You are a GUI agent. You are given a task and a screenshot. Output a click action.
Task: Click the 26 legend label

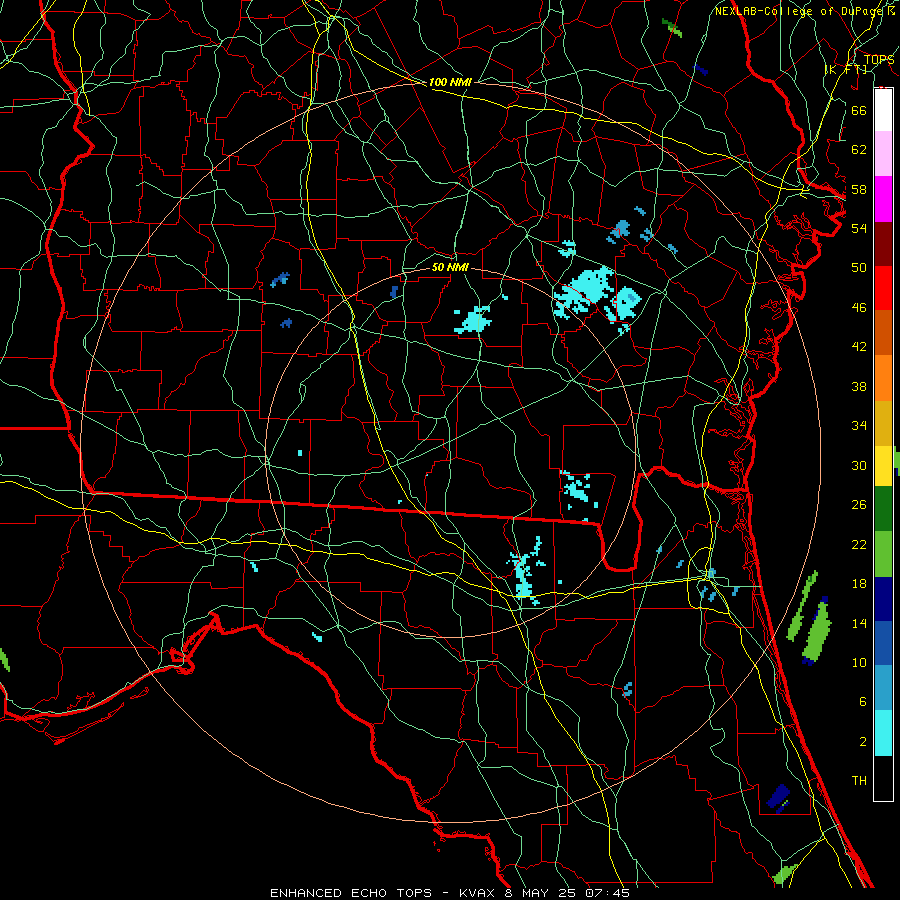859,505
